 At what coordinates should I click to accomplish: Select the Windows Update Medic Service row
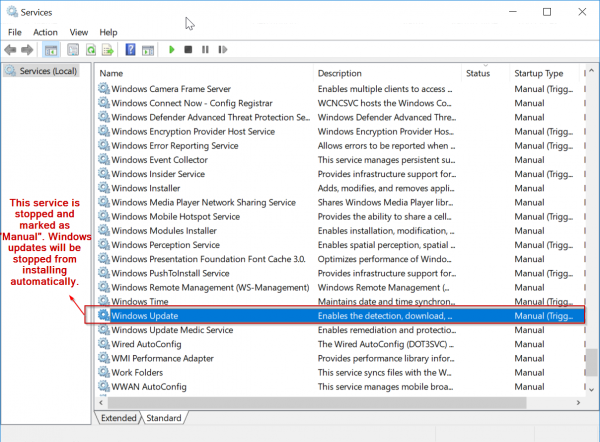[172, 330]
